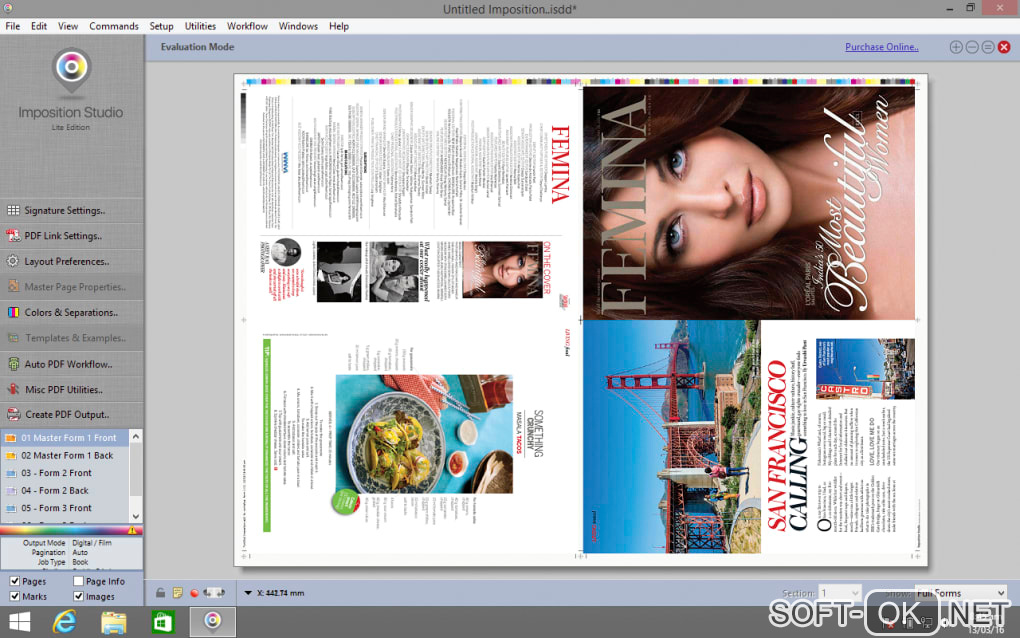Select 02 Master Form 1 Back
The width and height of the screenshot is (1020, 638).
[65, 455]
